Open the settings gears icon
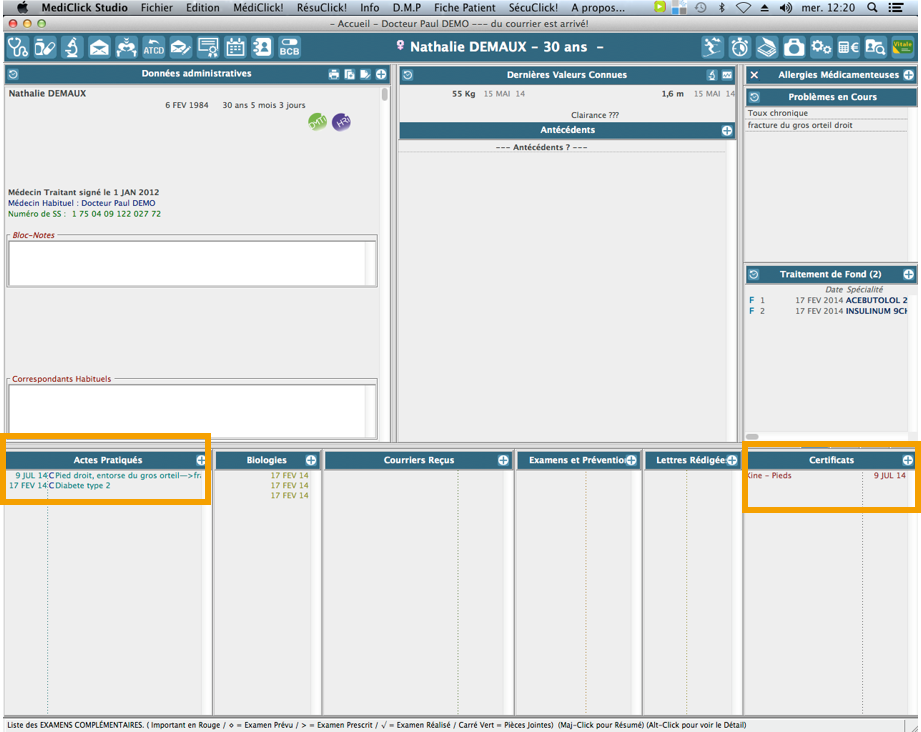 pyautogui.click(x=821, y=47)
